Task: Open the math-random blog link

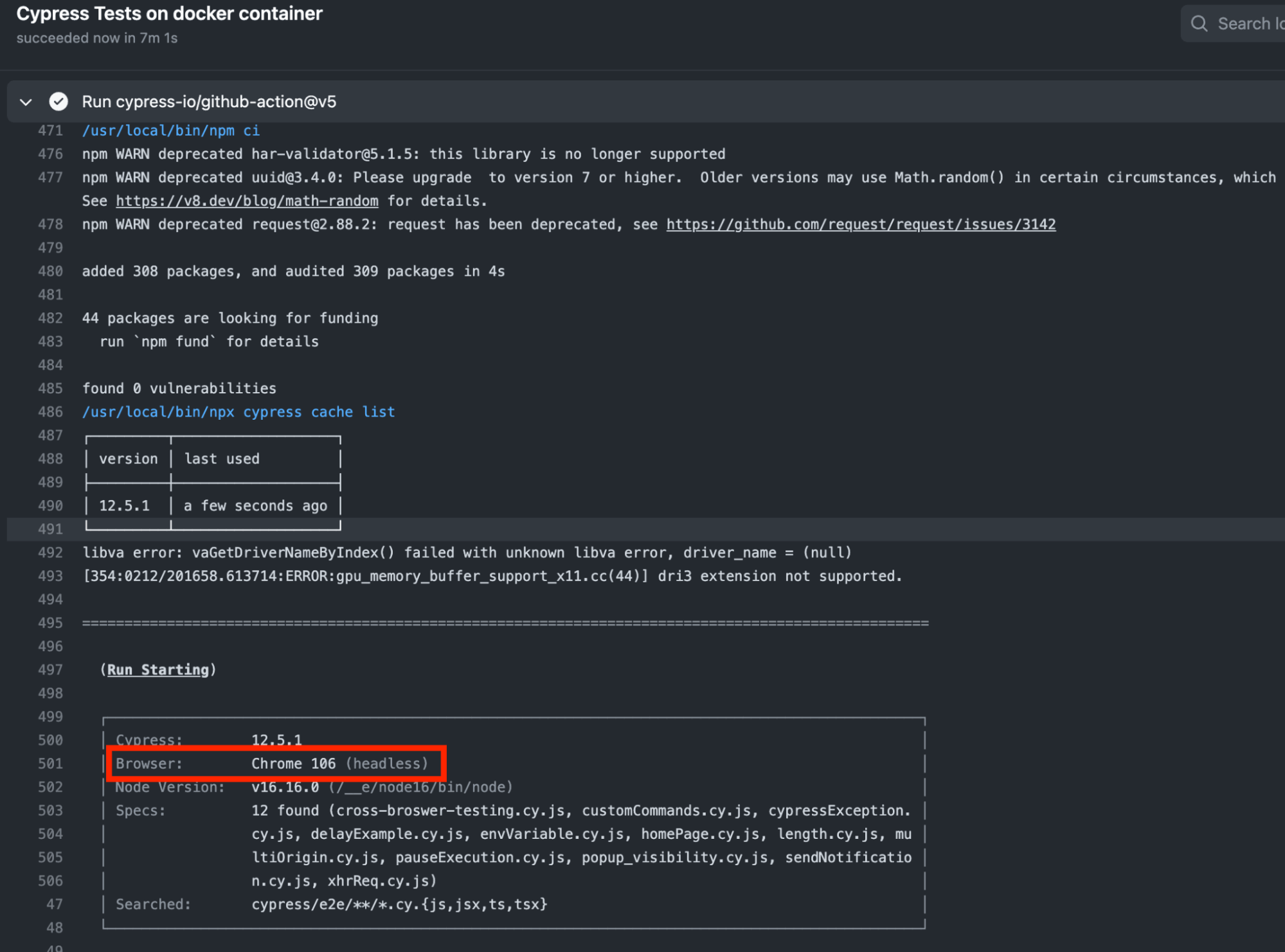Action: coord(247,201)
